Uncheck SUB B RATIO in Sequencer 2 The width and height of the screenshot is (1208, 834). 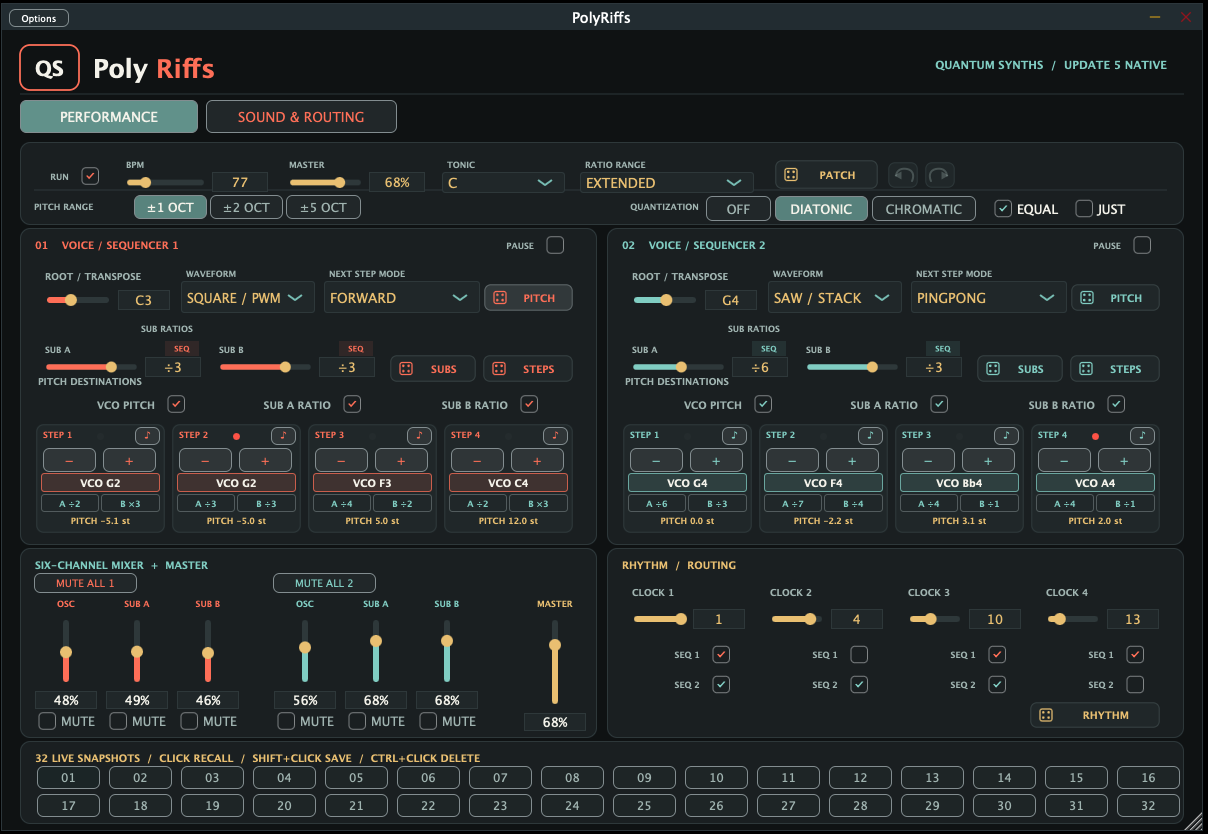[x=1116, y=404]
